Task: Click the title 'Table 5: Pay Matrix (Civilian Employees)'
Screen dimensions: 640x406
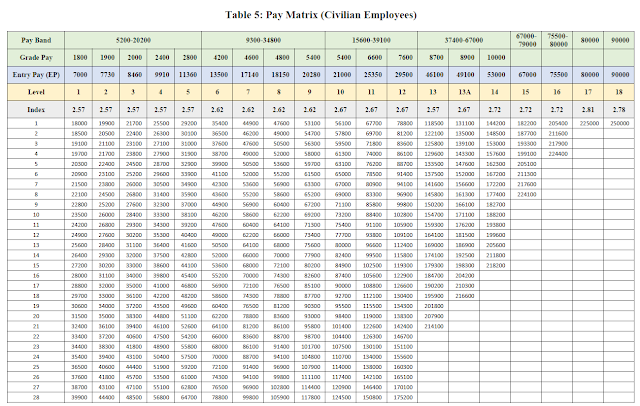Action: 320,15
